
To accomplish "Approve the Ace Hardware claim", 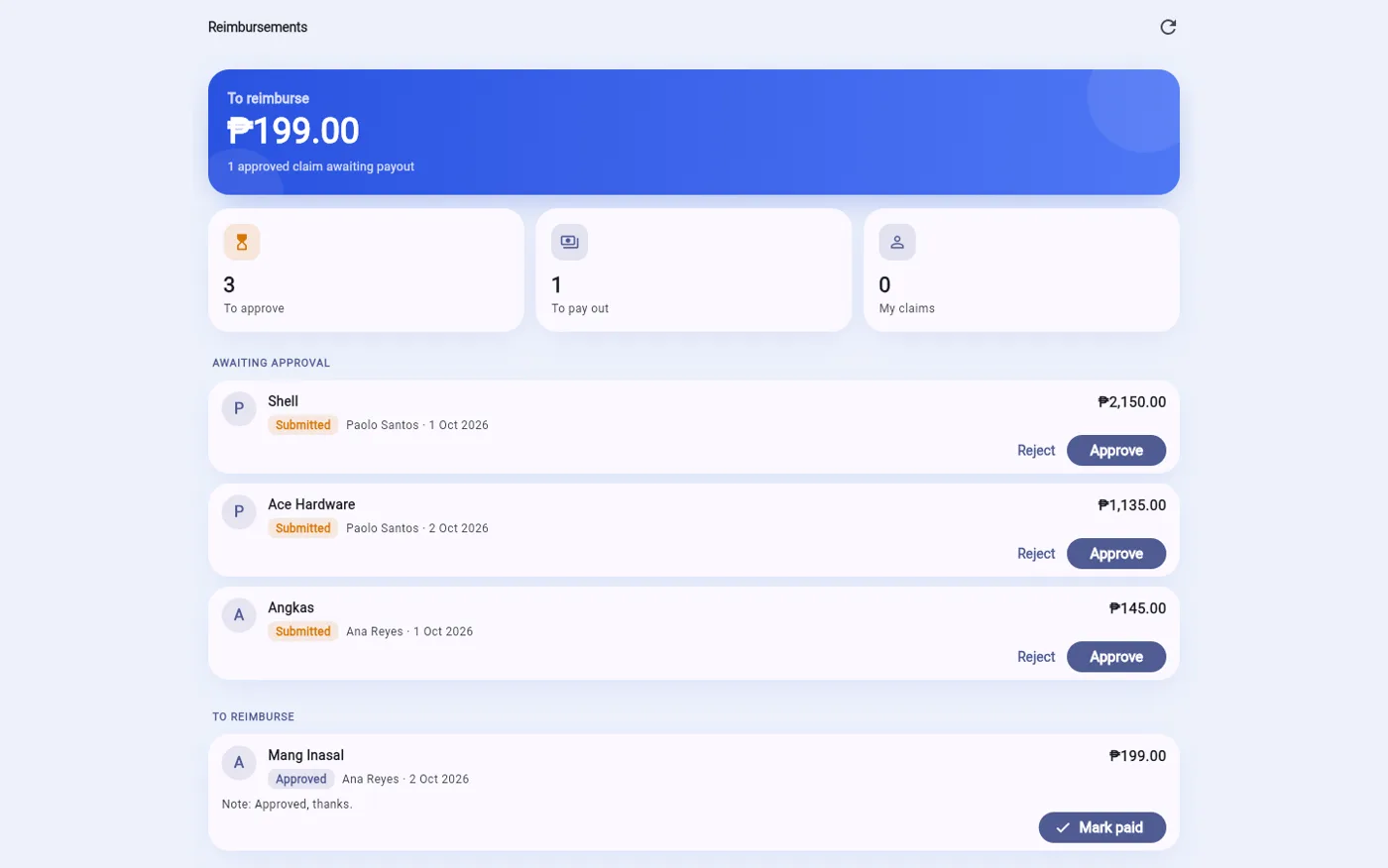I will pos(1116,553).
